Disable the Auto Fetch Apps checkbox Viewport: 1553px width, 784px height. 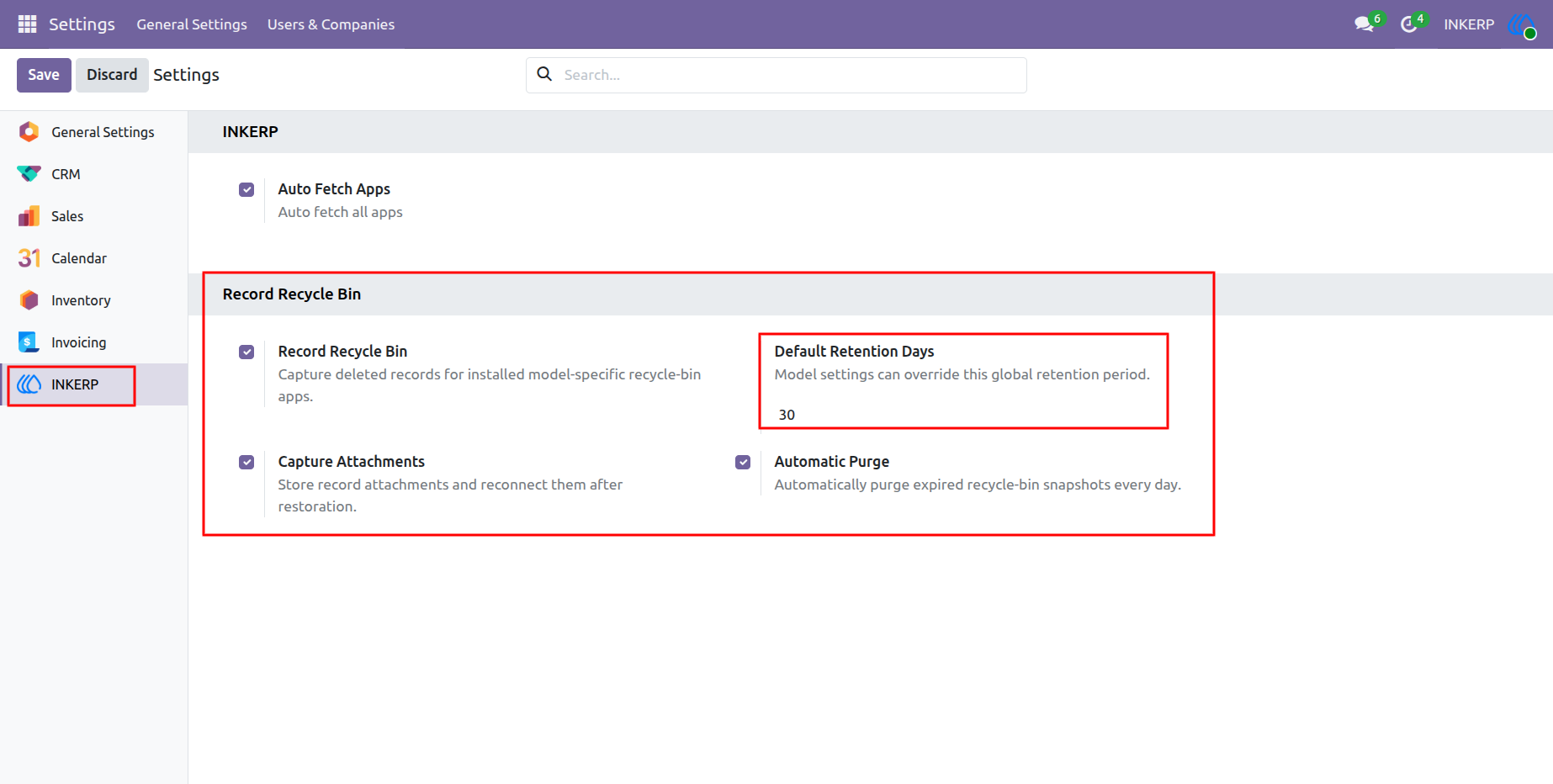[246, 190]
